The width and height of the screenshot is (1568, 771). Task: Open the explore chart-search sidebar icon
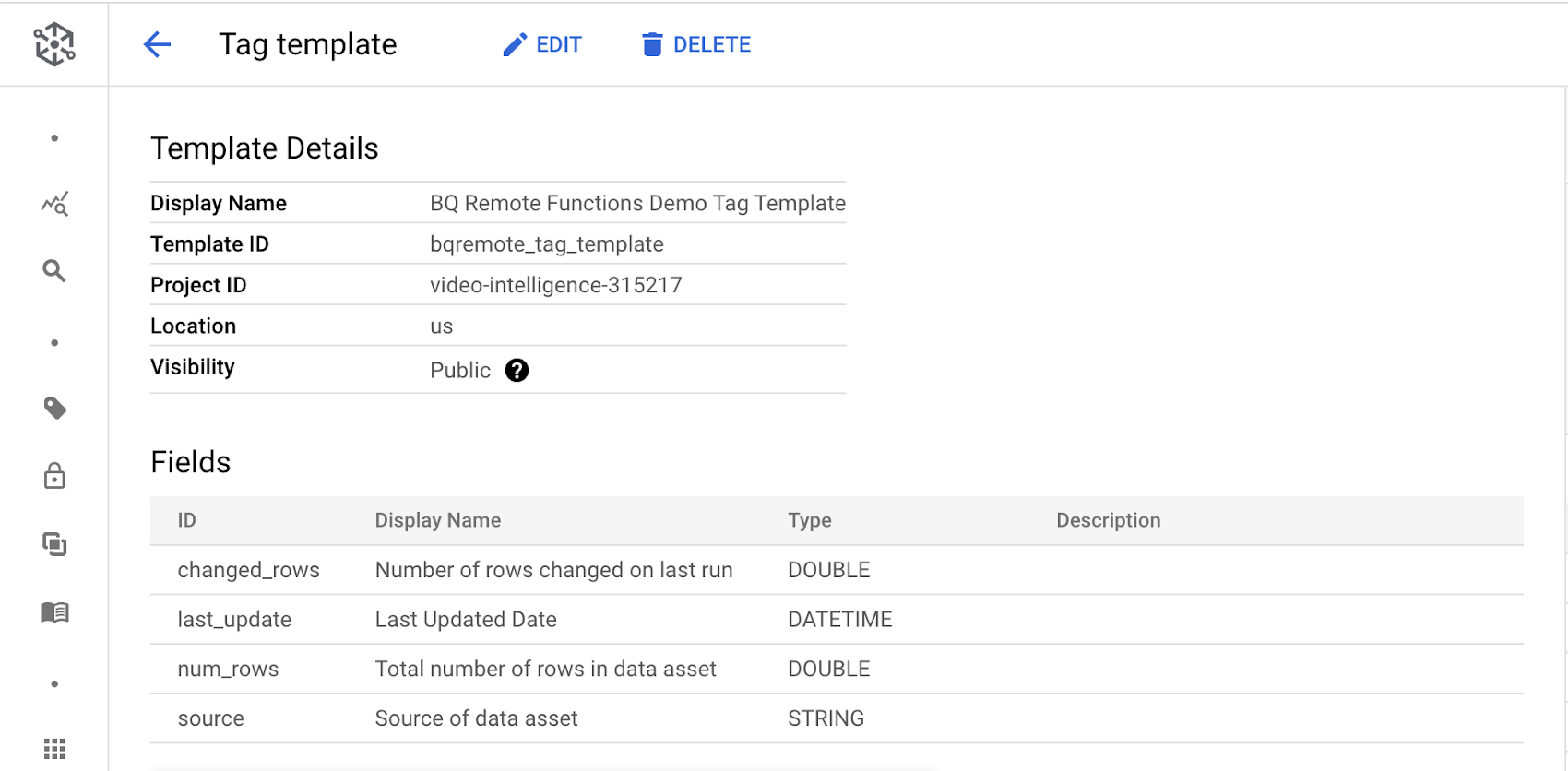coord(54,204)
